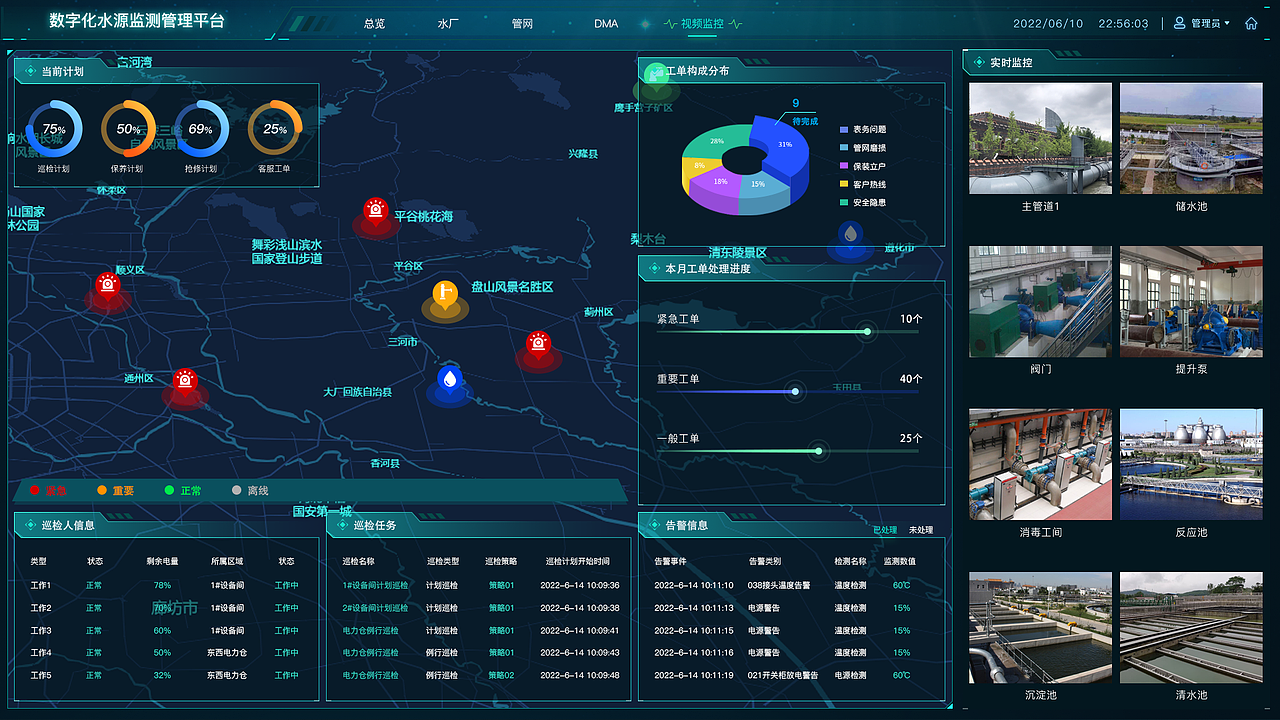Click the diamond icon beside 实时监控

coord(979,62)
